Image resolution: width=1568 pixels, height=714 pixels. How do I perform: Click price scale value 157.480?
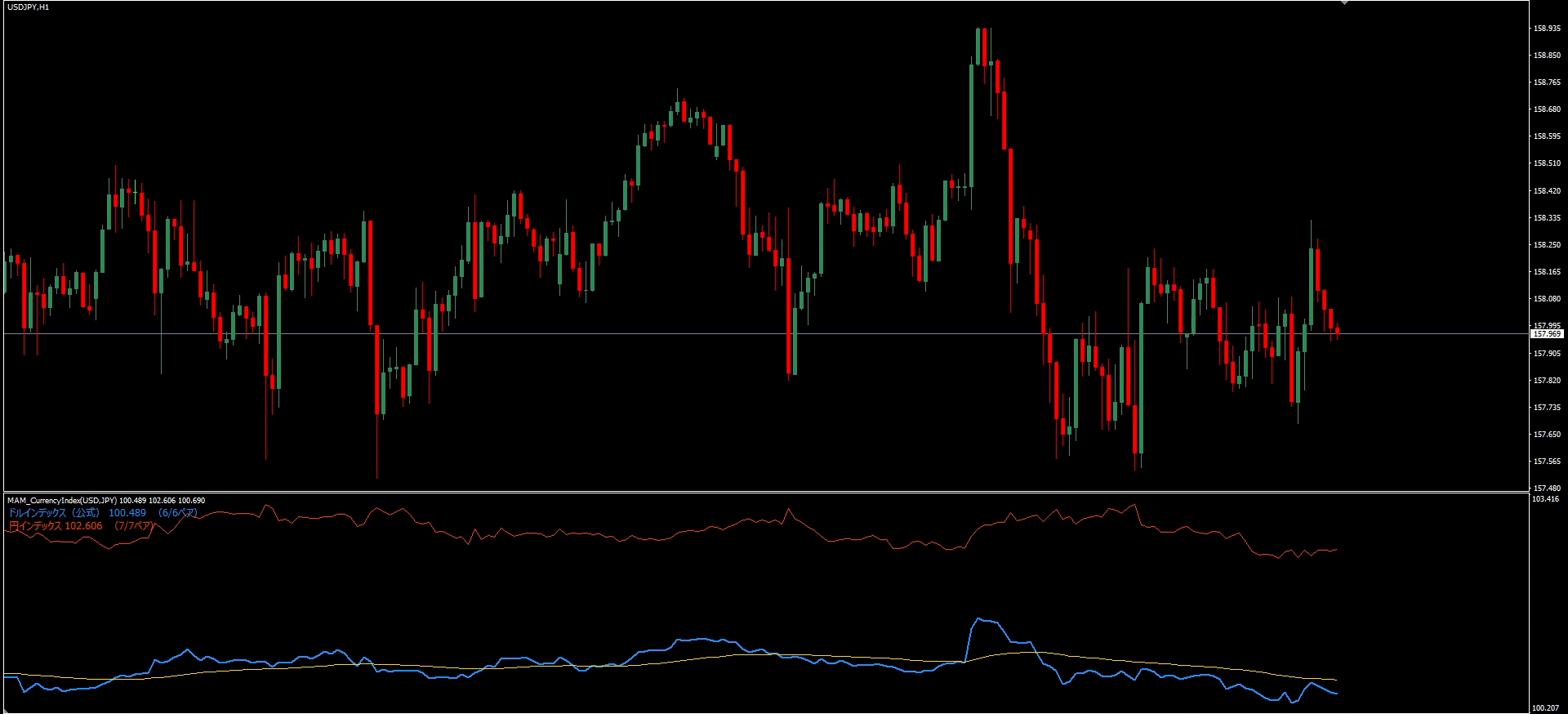(1548, 489)
